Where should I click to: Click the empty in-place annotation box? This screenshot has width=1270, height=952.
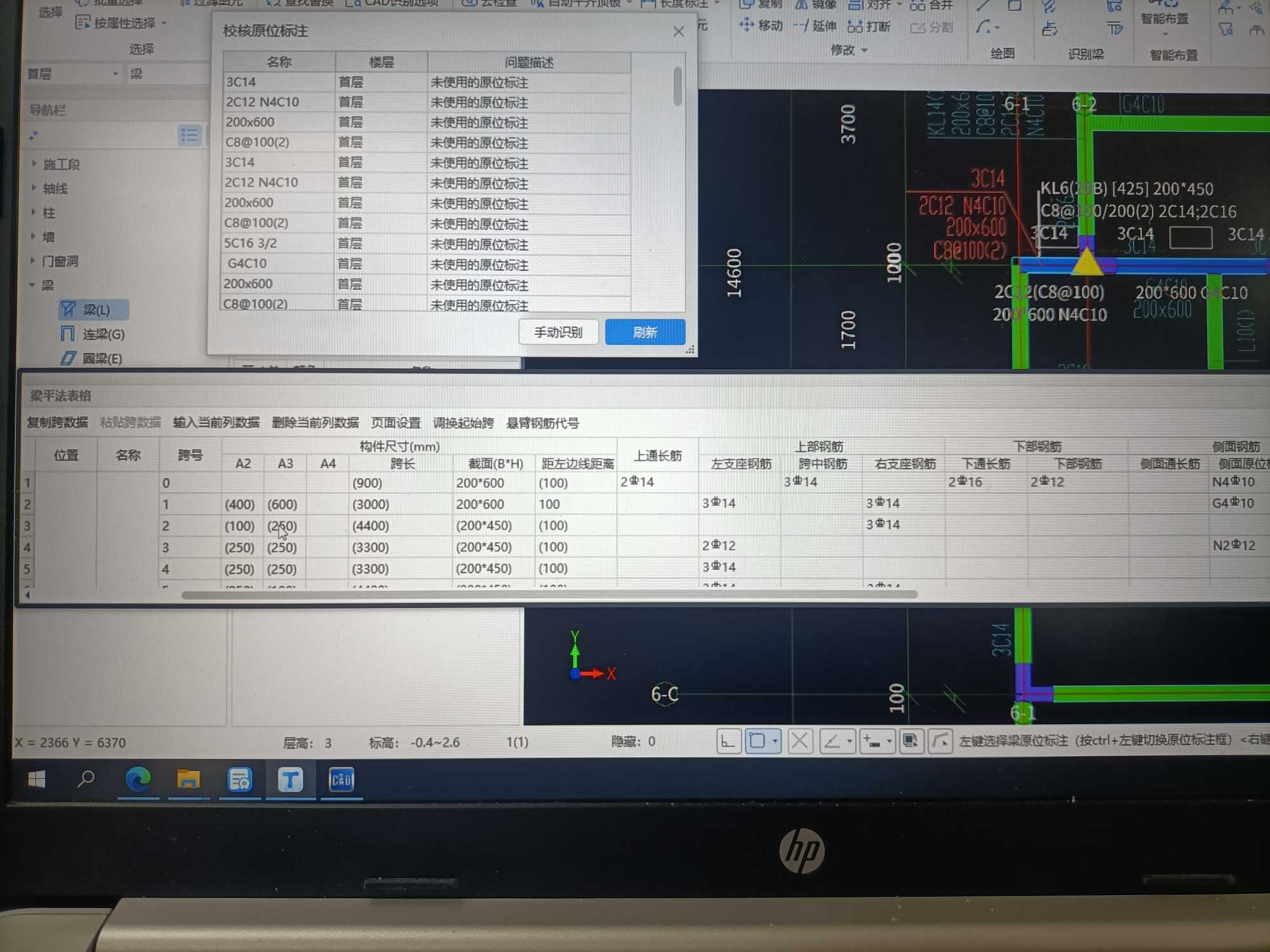click(x=1191, y=237)
